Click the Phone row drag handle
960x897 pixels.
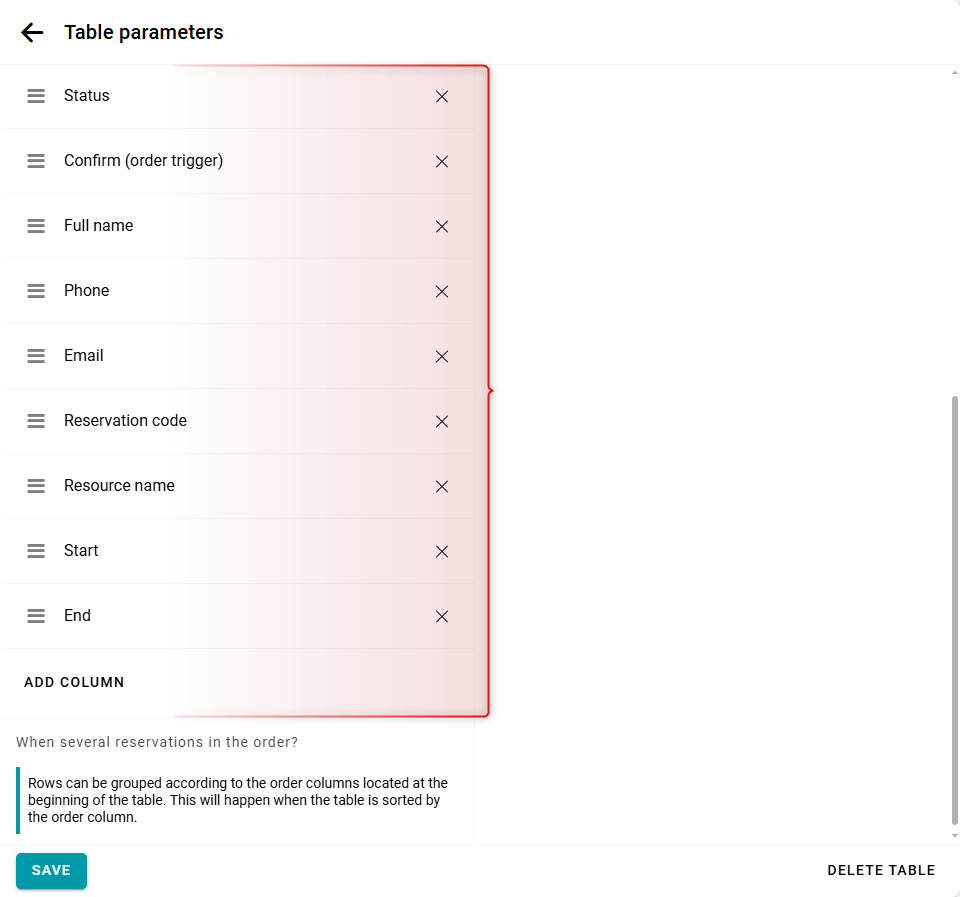(36, 291)
